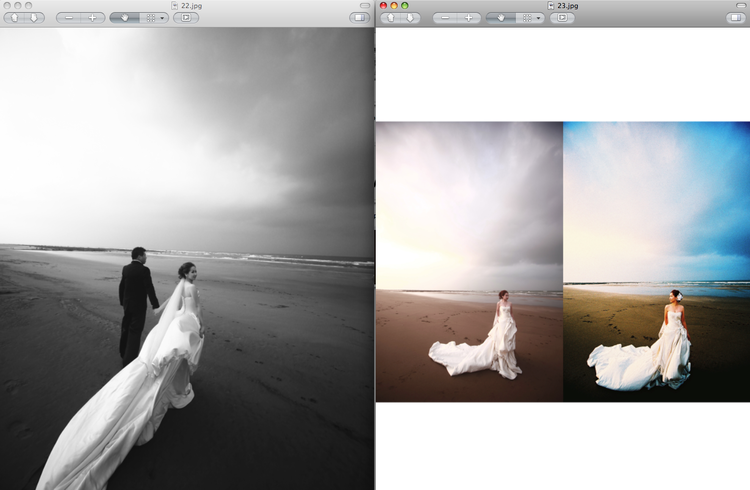Go to previous image in 22.jpg window
This screenshot has height=490, width=750.
click(14, 18)
